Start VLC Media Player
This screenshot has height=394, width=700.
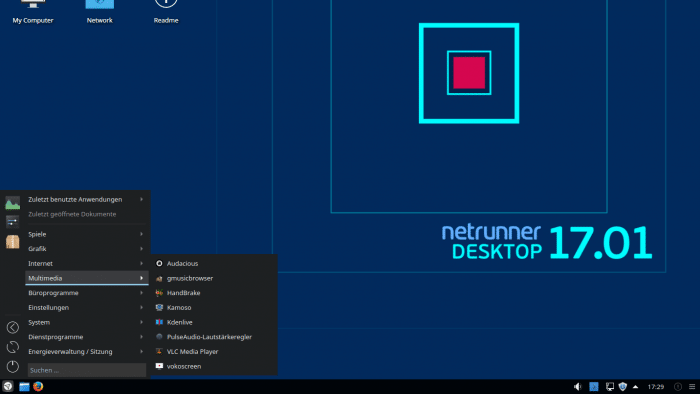(x=214, y=352)
